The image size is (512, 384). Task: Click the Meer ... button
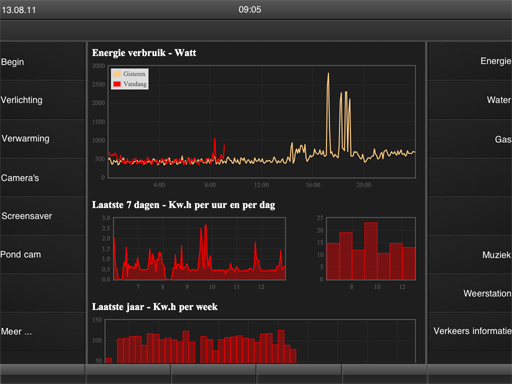(x=42, y=332)
